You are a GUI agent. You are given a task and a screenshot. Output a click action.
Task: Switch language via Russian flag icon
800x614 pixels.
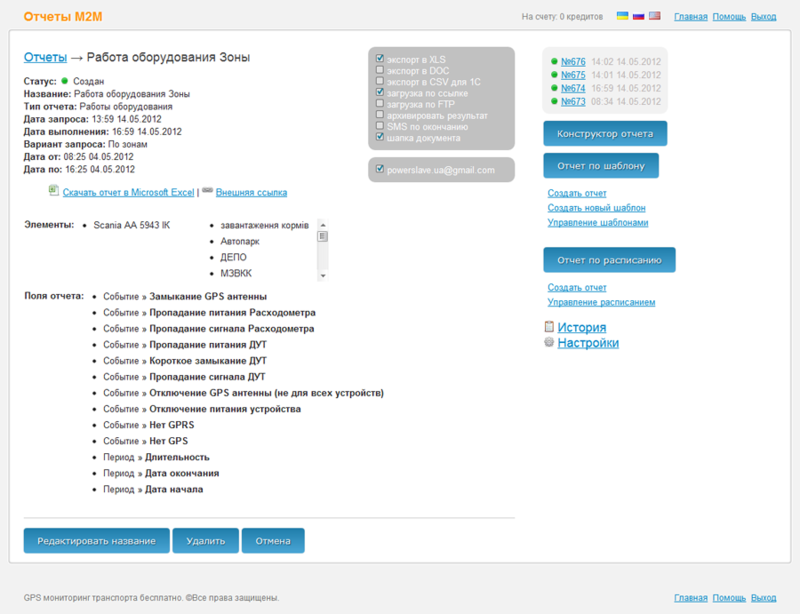pyautogui.click(x=638, y=16)
